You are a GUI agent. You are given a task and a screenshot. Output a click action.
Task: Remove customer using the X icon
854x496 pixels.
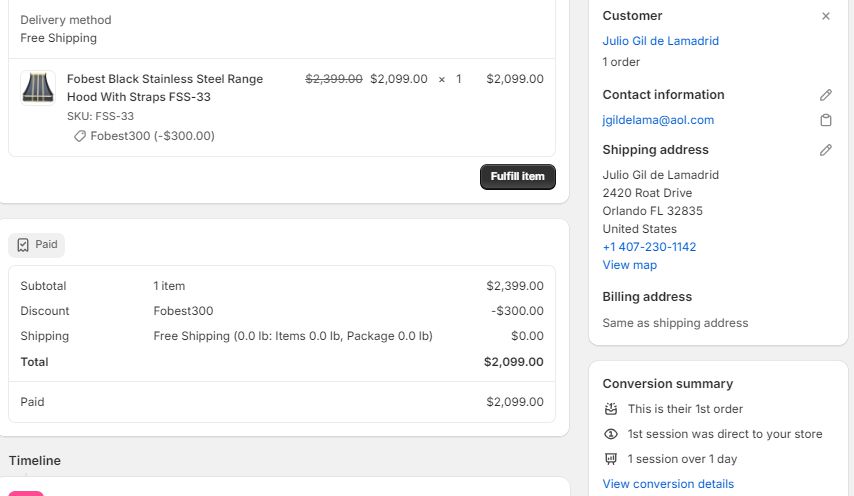[x=826, y=16]
